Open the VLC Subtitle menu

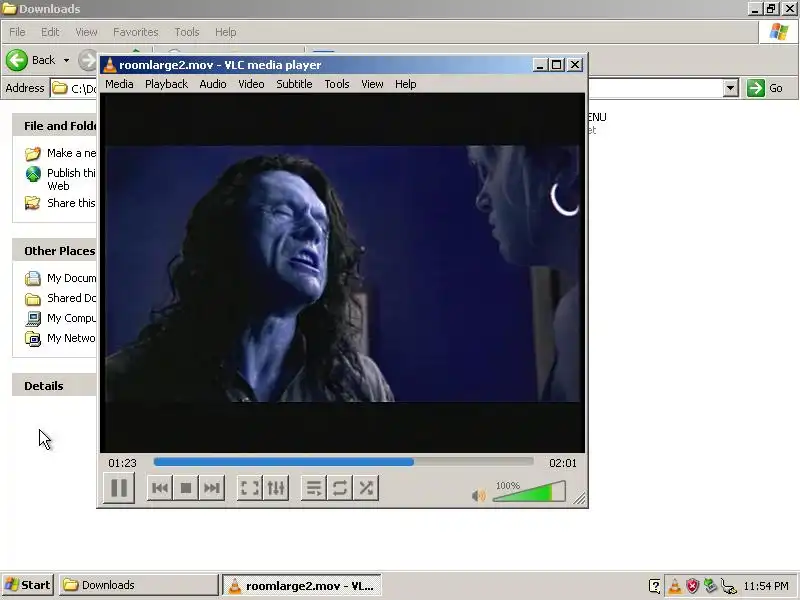(294, 84)
